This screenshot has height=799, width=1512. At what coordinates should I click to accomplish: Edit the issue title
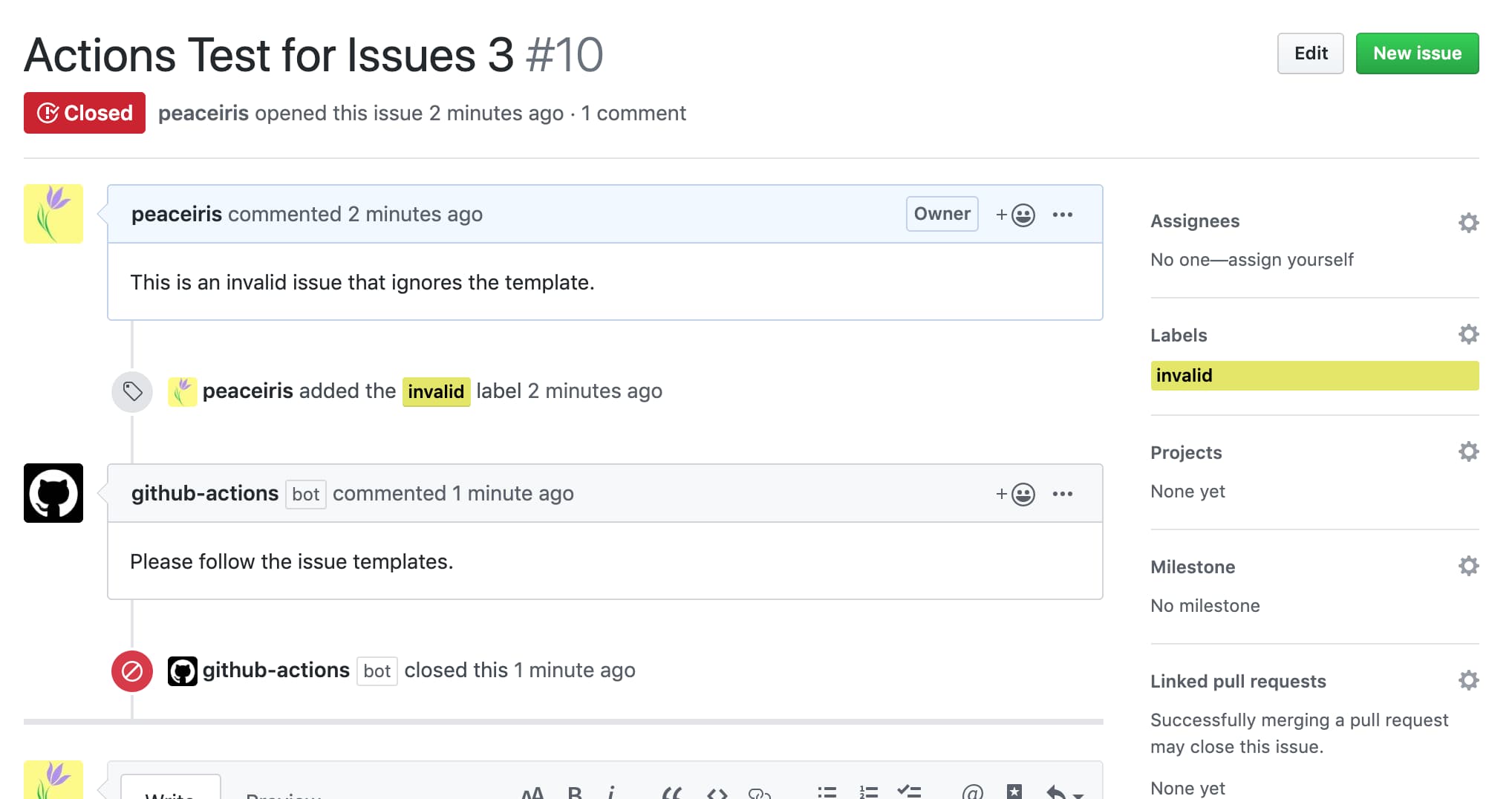pyautogui.click(x=1310, y=53)
